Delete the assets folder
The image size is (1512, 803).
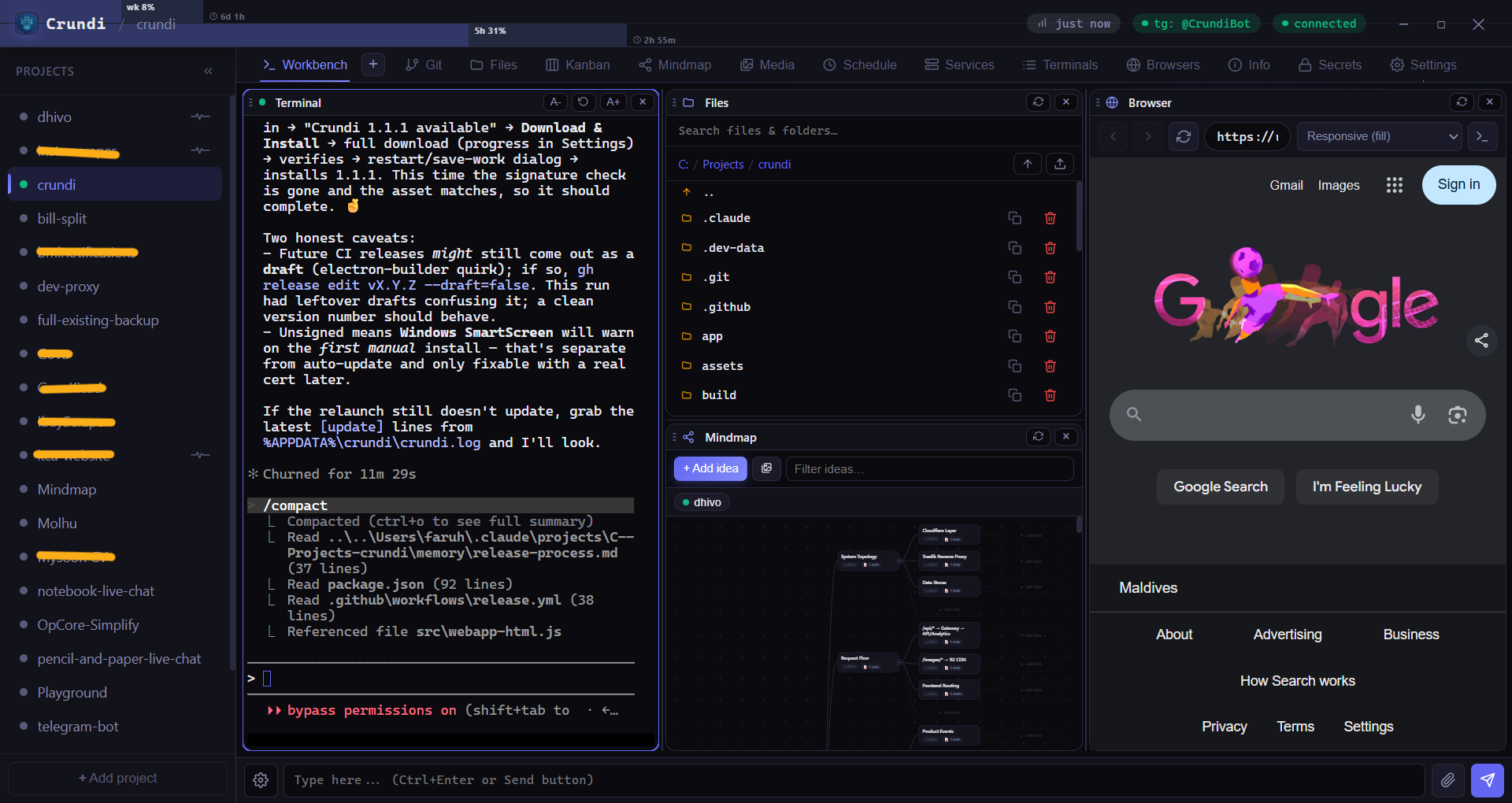[1050, 366]
